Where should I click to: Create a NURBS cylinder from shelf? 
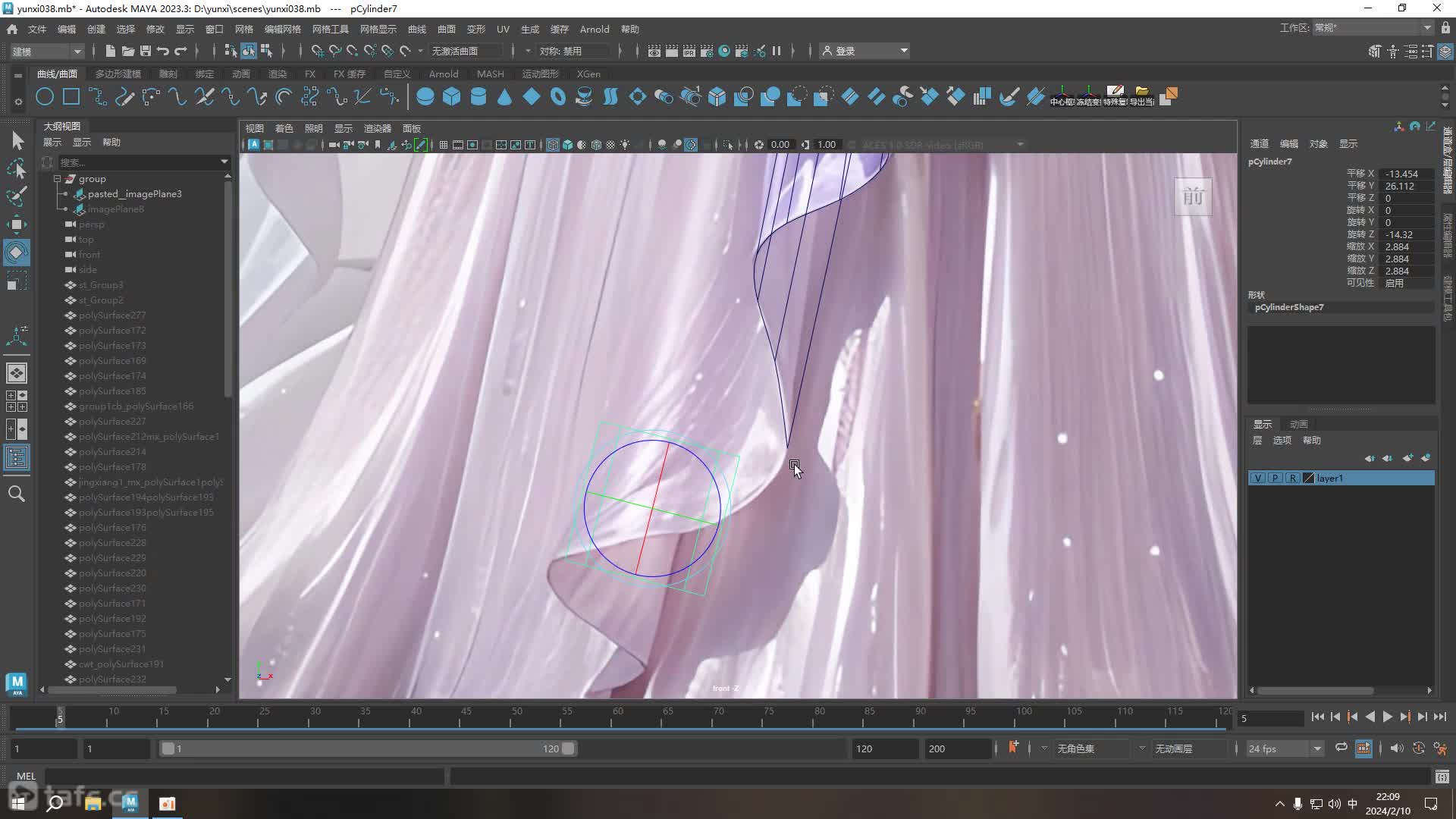pyautogui.click(x=479, y=97)
